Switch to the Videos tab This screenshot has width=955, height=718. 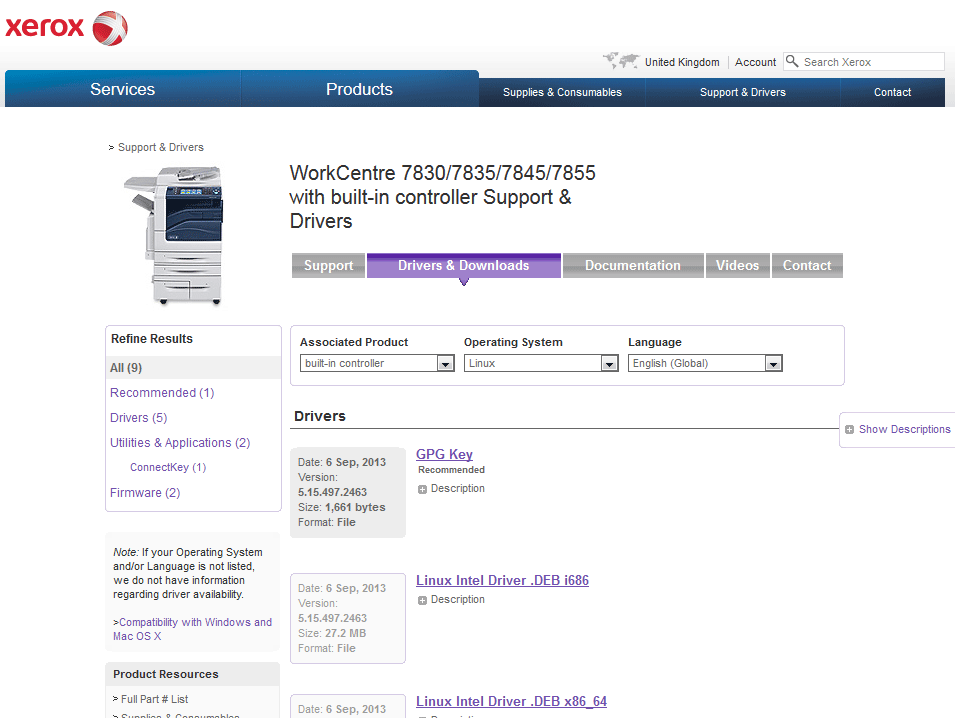(x=738, y=266)
